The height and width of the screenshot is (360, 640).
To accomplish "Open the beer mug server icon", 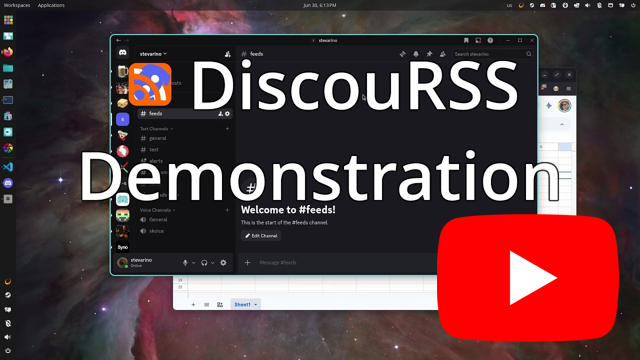I will [122, 71].
